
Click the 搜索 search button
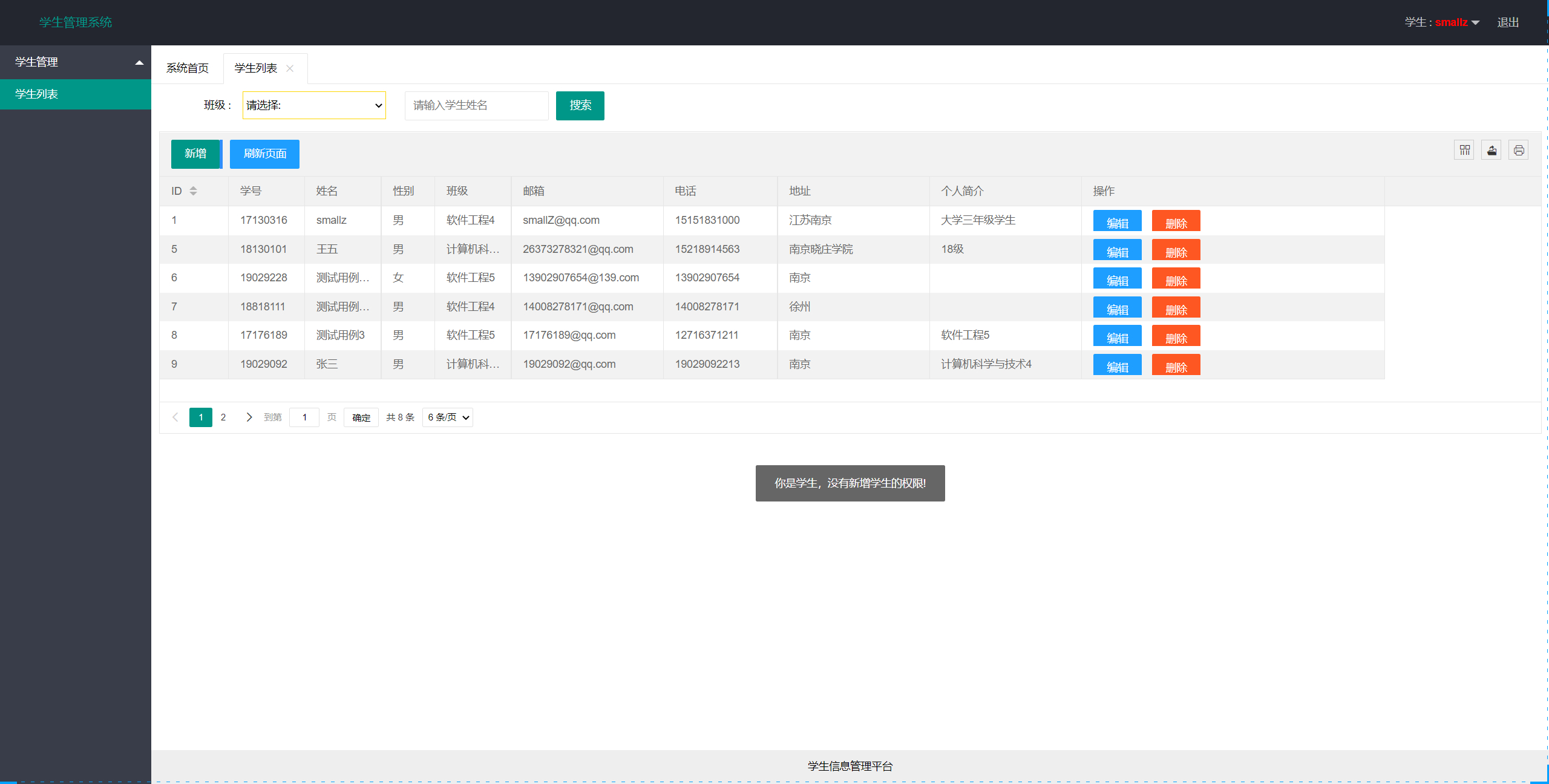579,105
